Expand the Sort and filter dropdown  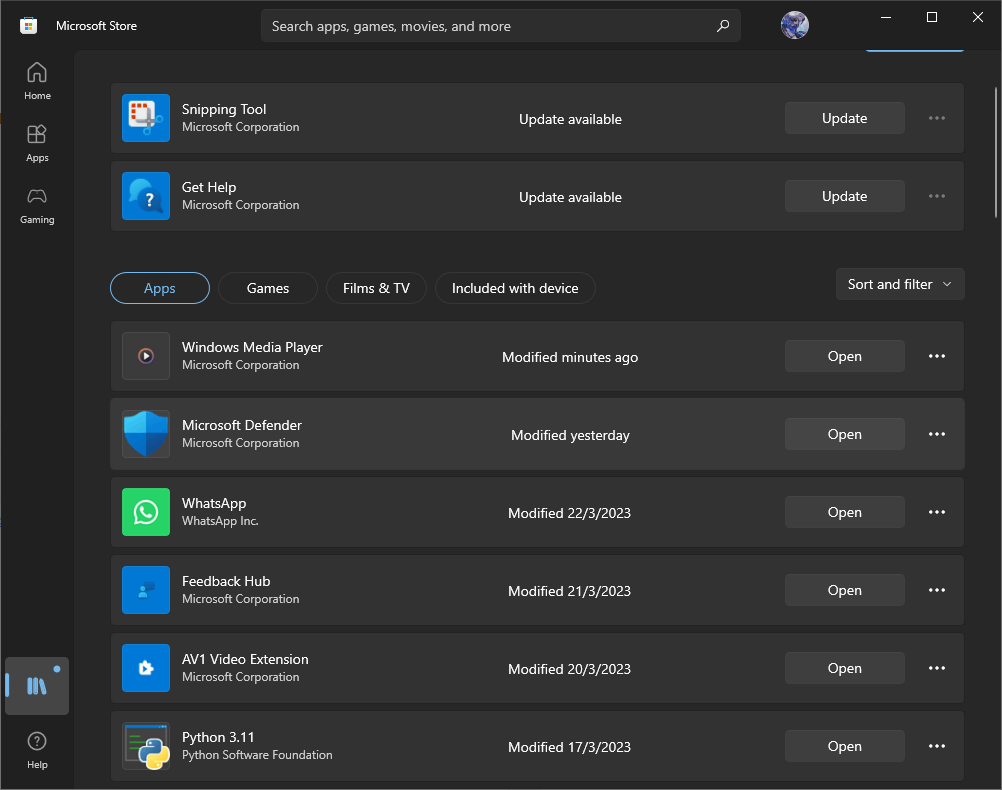coord(900,284)
